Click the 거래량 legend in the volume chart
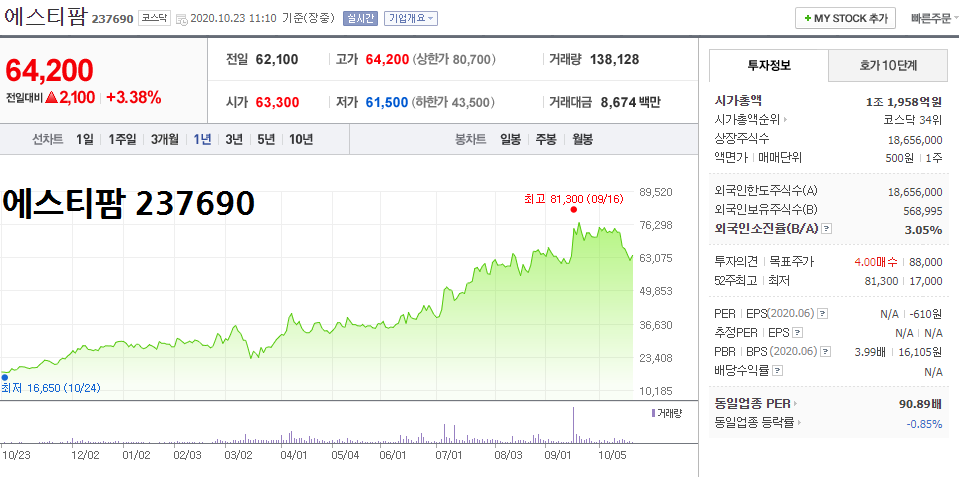 tap(666, 413)
